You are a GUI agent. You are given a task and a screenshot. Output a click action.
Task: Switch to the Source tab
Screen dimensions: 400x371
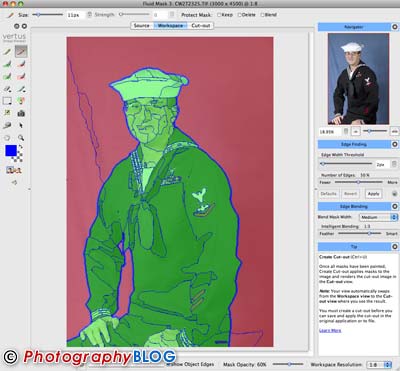coord(142,25)
